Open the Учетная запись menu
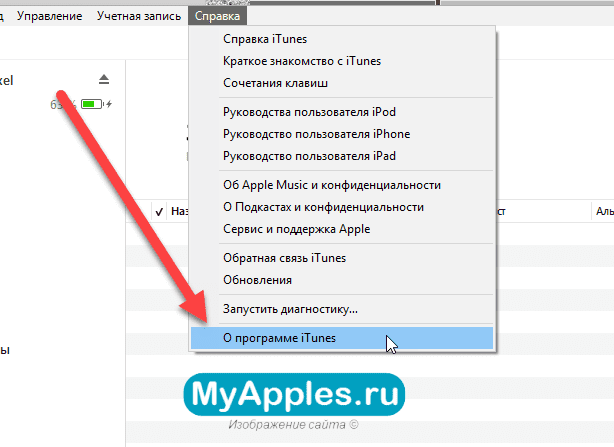The image size is (614, 447). [139, 16]
